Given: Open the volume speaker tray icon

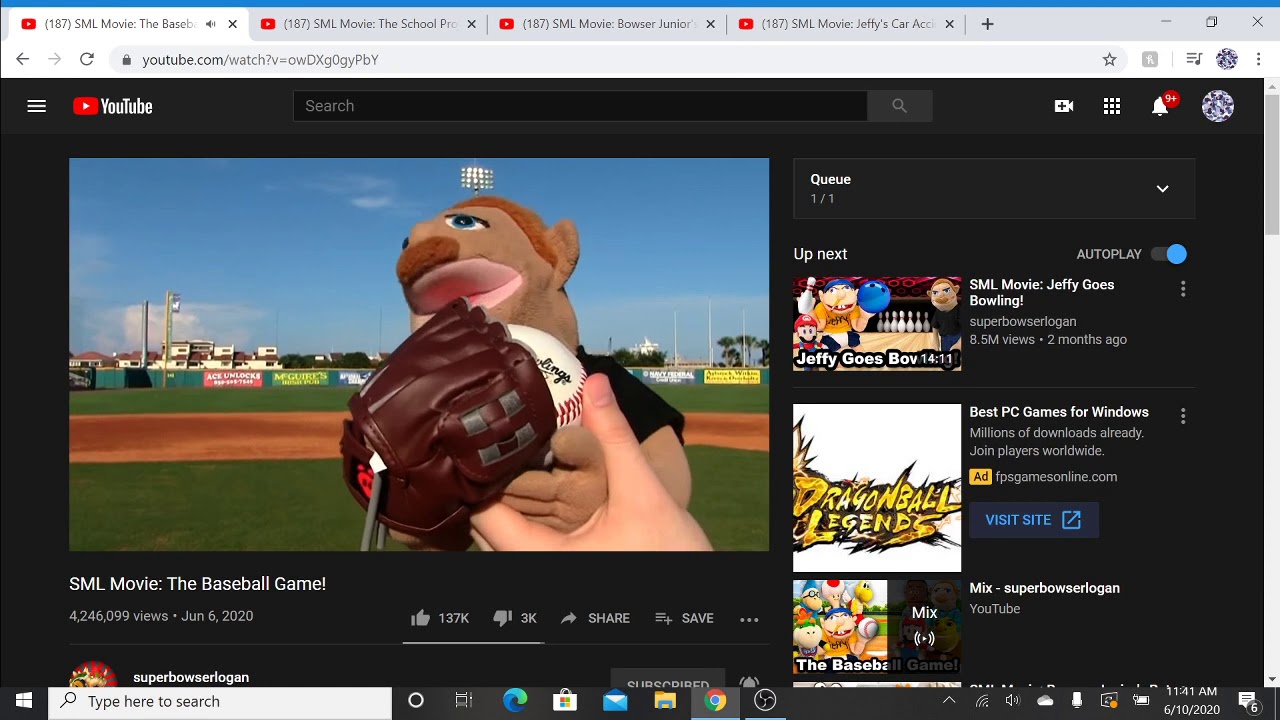Looking at the screenshot, I should [x=1012, y=701].
